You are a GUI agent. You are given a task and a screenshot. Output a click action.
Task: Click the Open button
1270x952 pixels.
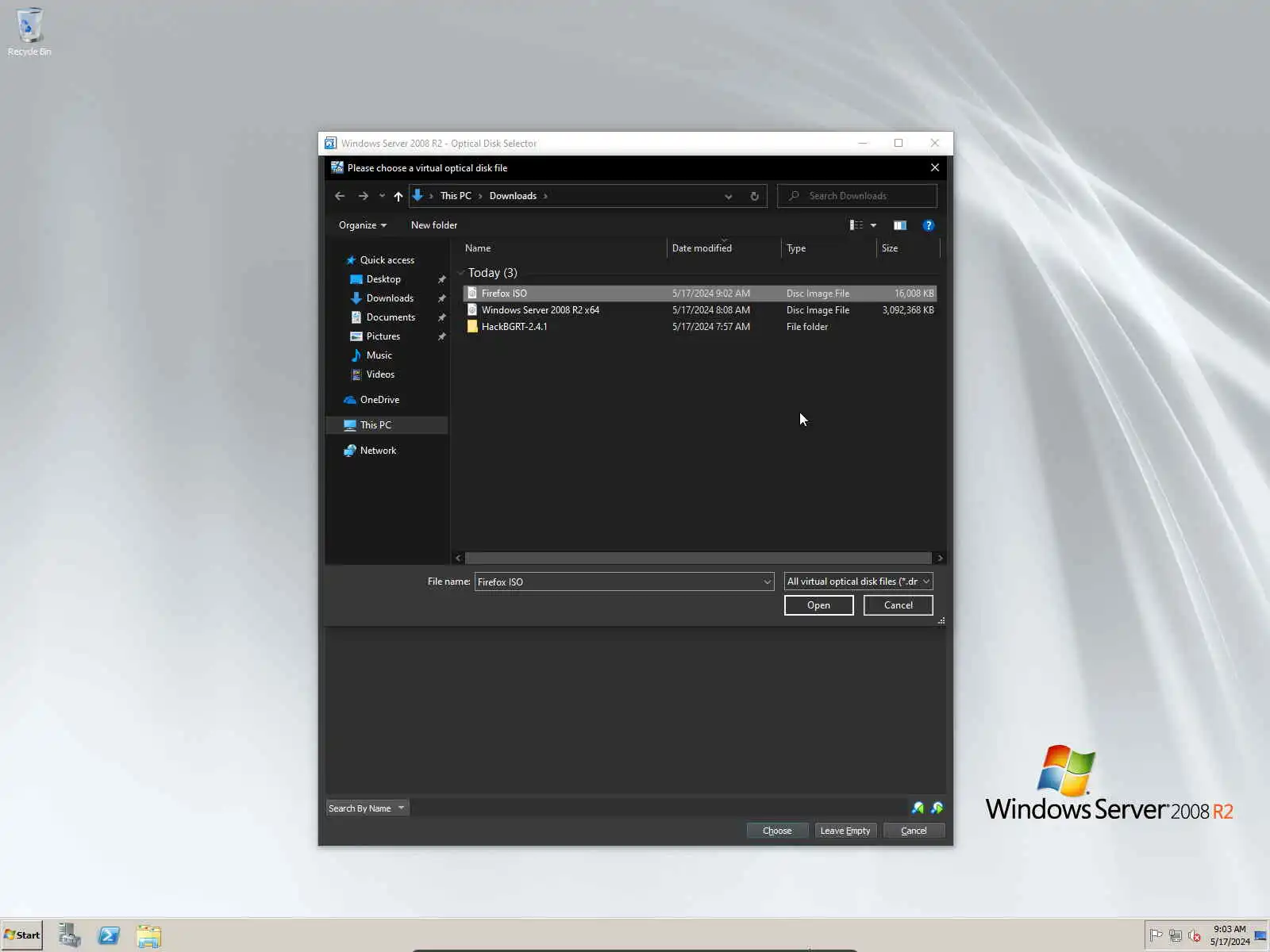(x=818, y=605)
